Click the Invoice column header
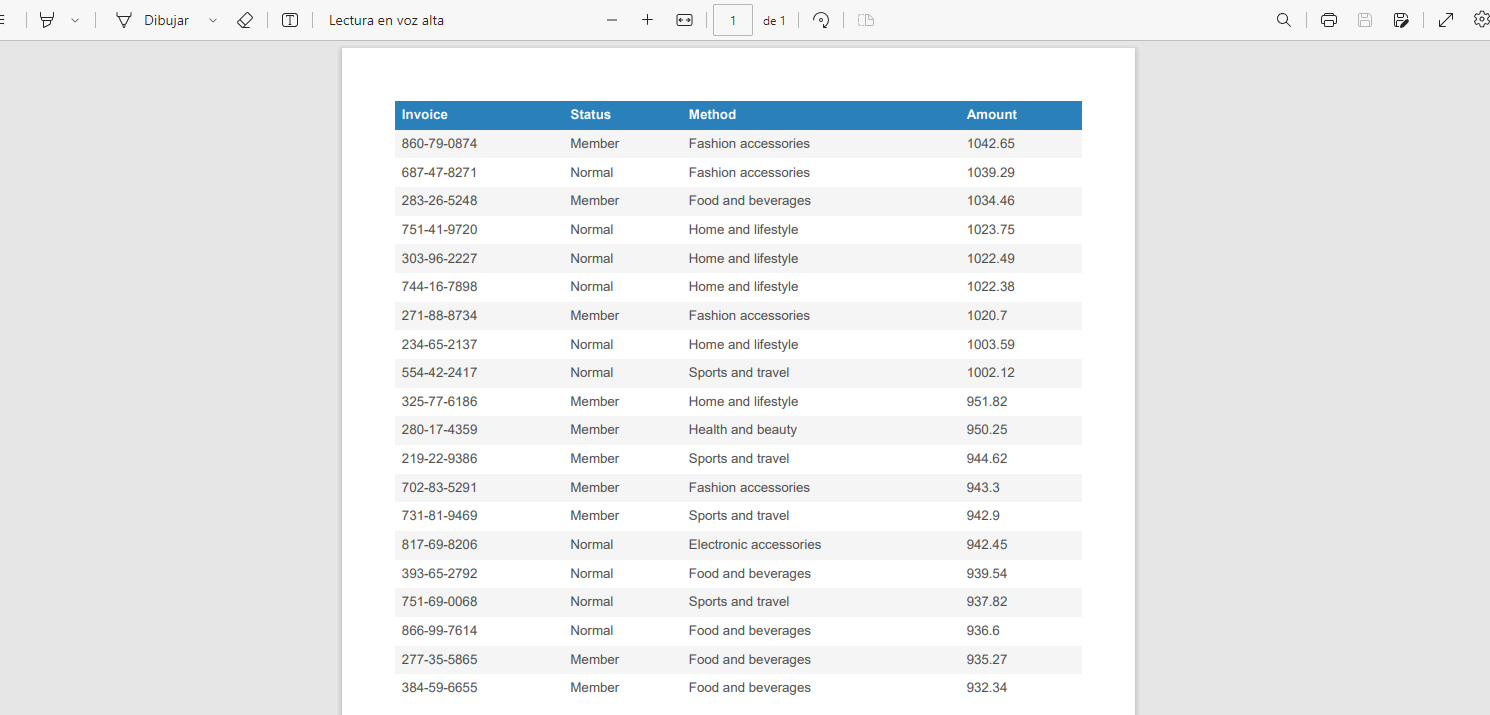This screenshot has height=715, width=1490. 425,115
